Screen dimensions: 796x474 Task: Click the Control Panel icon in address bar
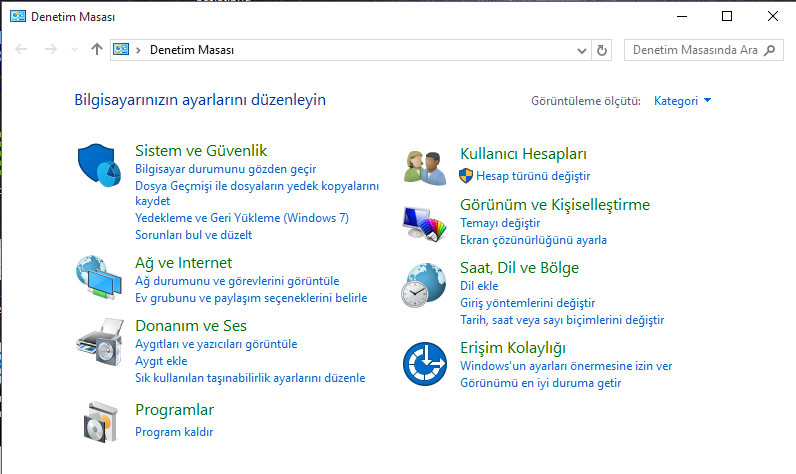[121, 49]
